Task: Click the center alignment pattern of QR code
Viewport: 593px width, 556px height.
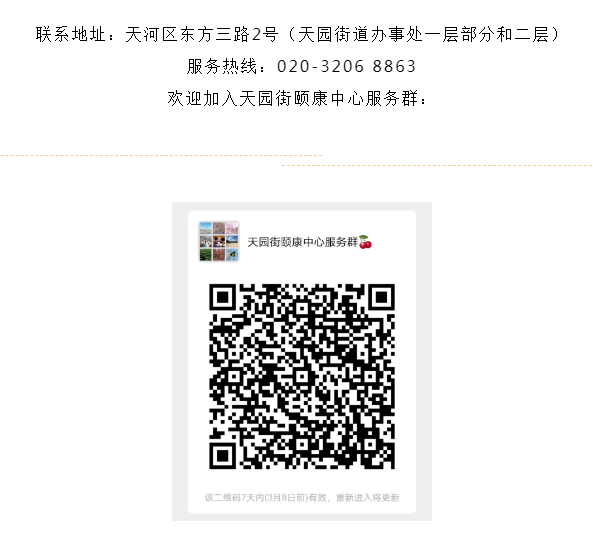Action: pyautogui.click(x=302, y=376)
